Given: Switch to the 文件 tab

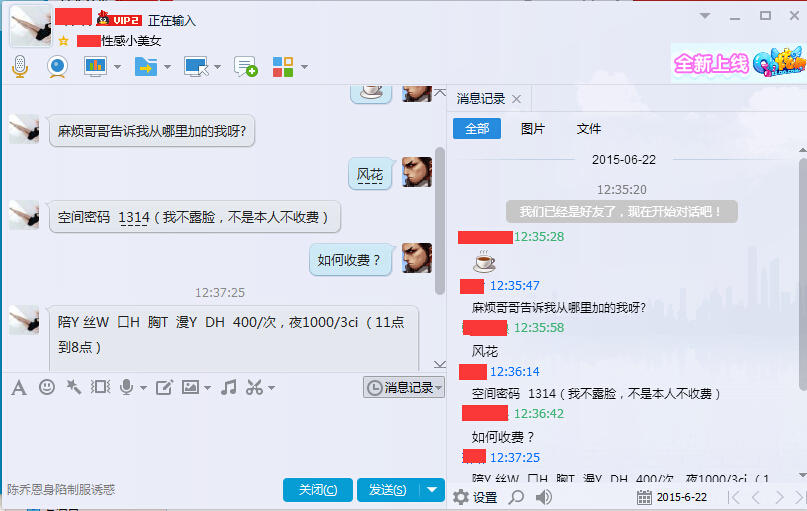Looking at the screenshot, I should pos(589,129).
